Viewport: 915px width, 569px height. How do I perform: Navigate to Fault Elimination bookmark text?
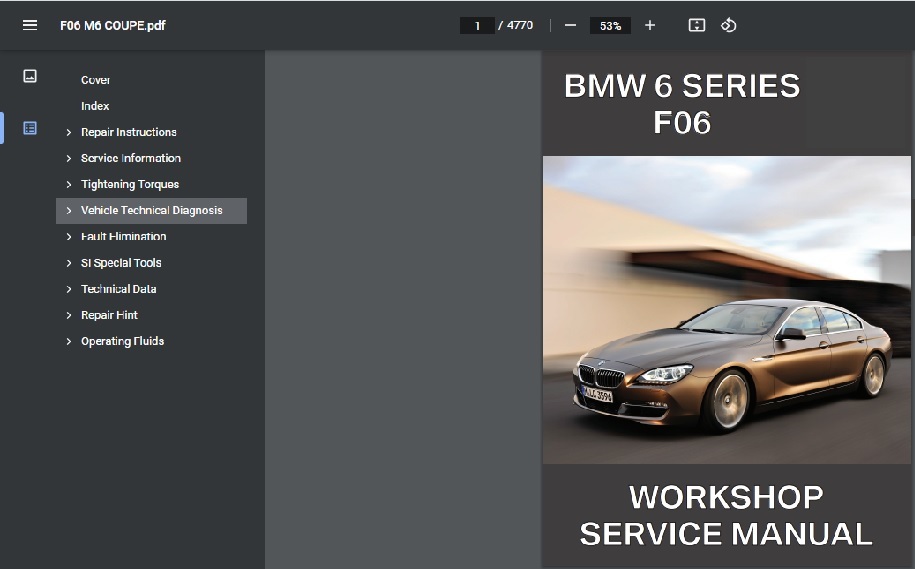point(123,236)
